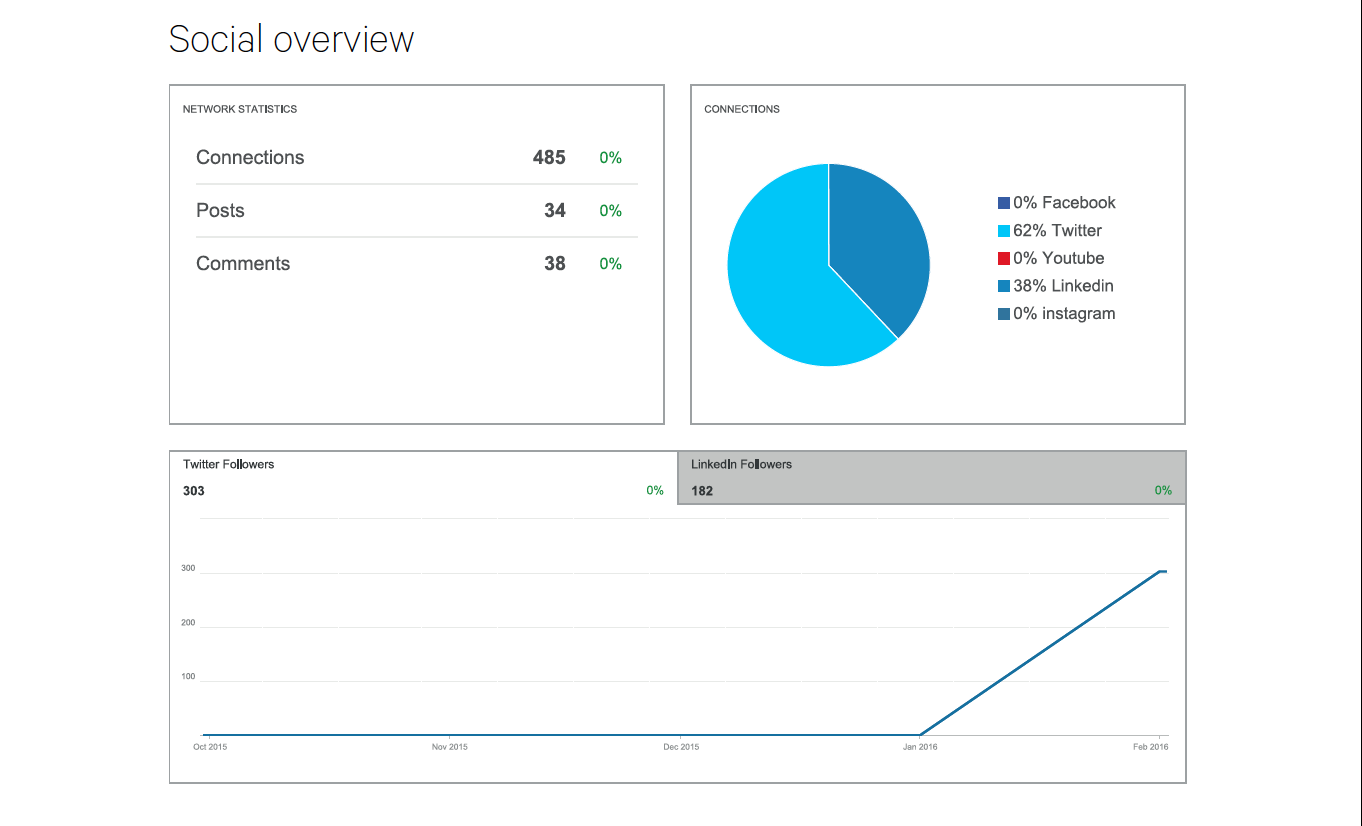Click the 'Posts' statistics row label

click(220, 210)
